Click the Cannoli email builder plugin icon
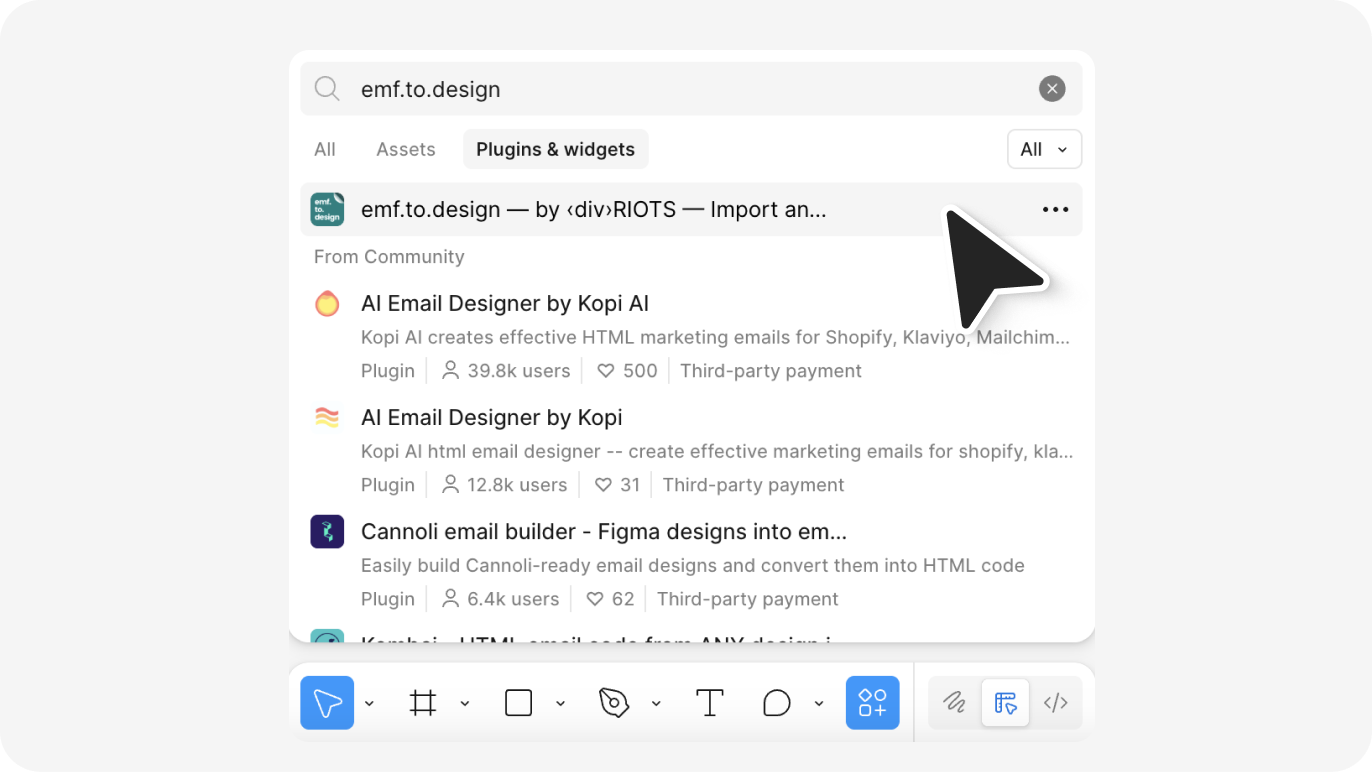This screenshot has height=772, width=1372. [327, 531]
